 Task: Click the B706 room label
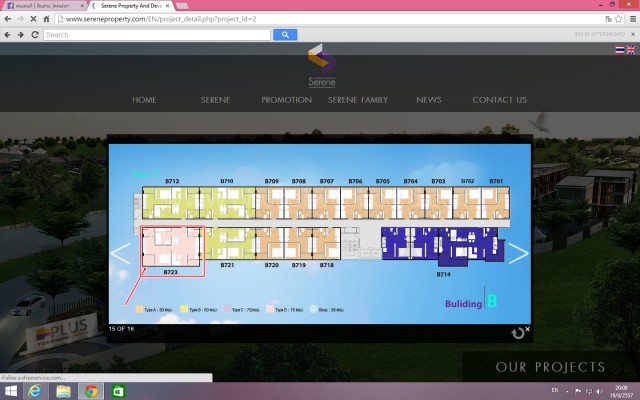355,181
